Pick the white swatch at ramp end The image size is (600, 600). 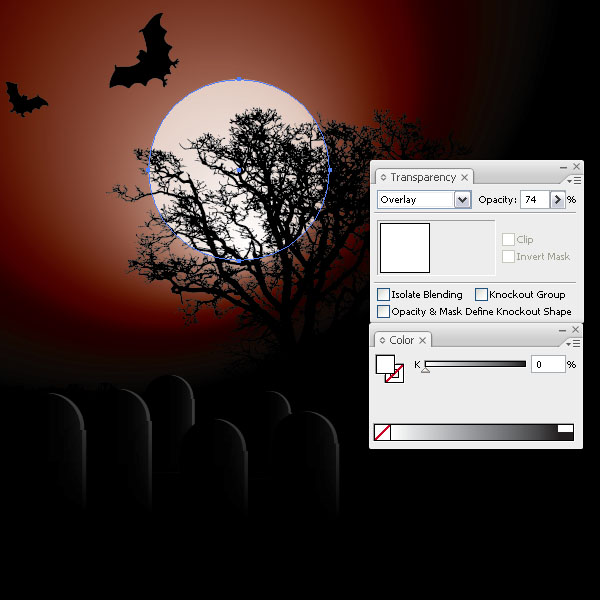pos(565,428)
